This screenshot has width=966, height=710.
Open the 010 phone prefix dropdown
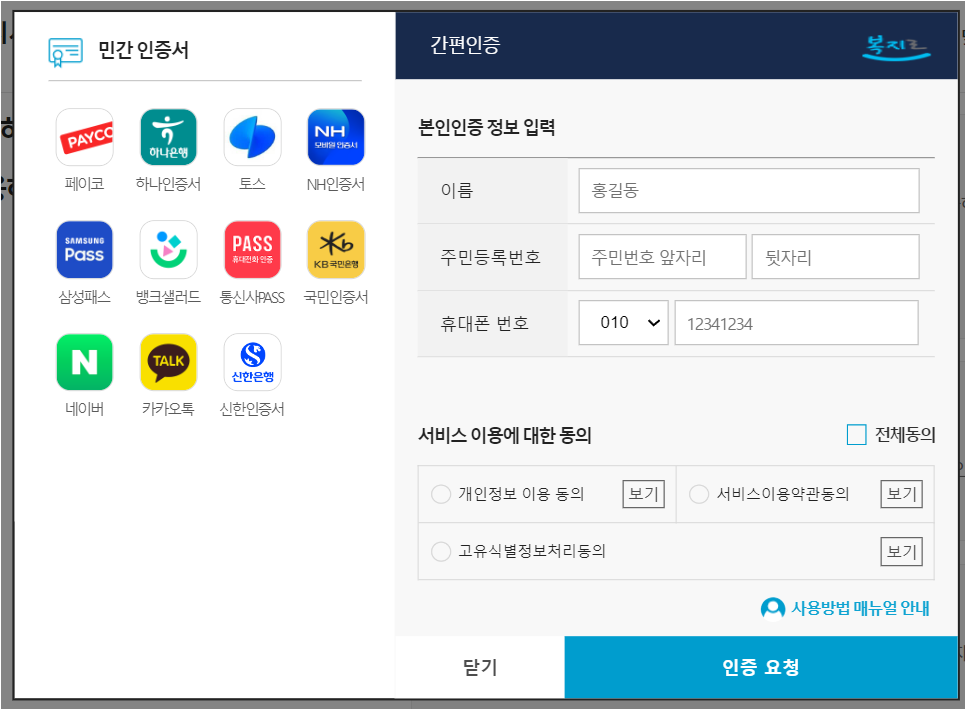(x=623, y=322)
